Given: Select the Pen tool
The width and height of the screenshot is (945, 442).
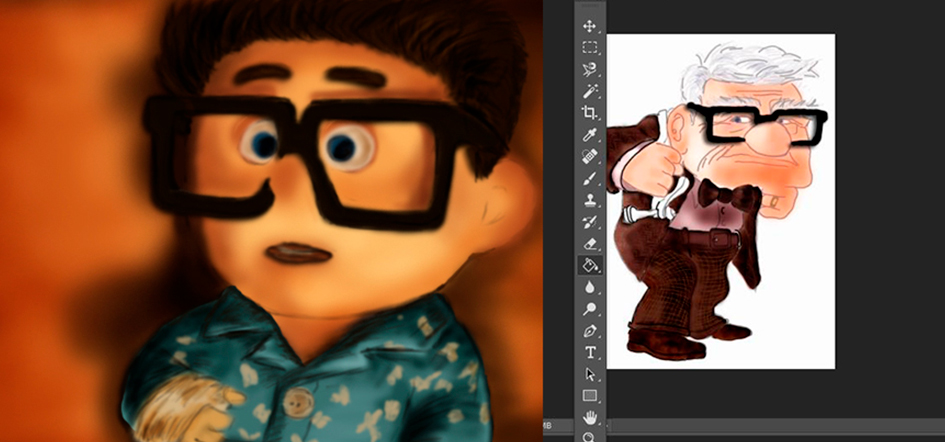Looking at the screenshot, I should [589, 331].
